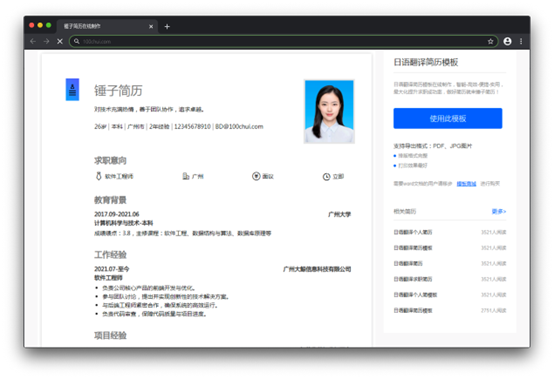Click the 求职意向 section heading

[110, 161]
